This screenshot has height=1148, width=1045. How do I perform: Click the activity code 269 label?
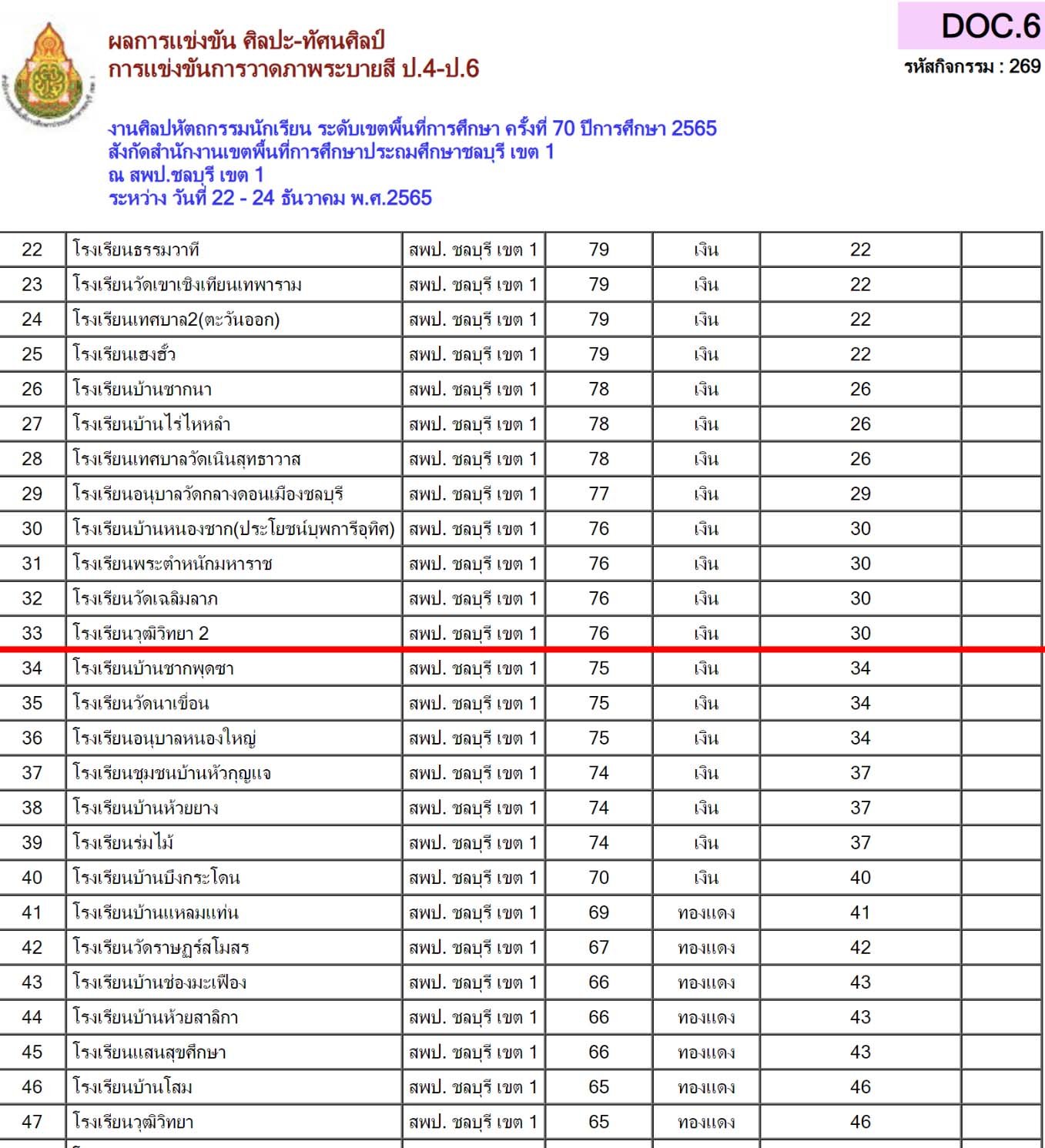972,67
